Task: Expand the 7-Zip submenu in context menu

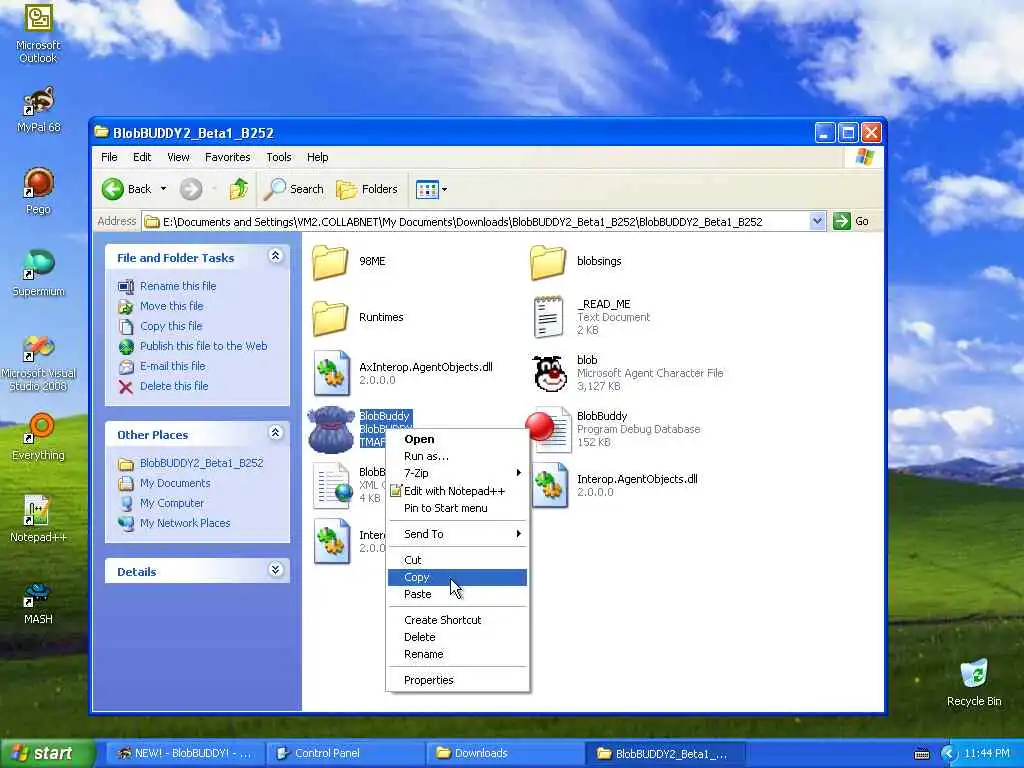Action: [x=457, y=473]
